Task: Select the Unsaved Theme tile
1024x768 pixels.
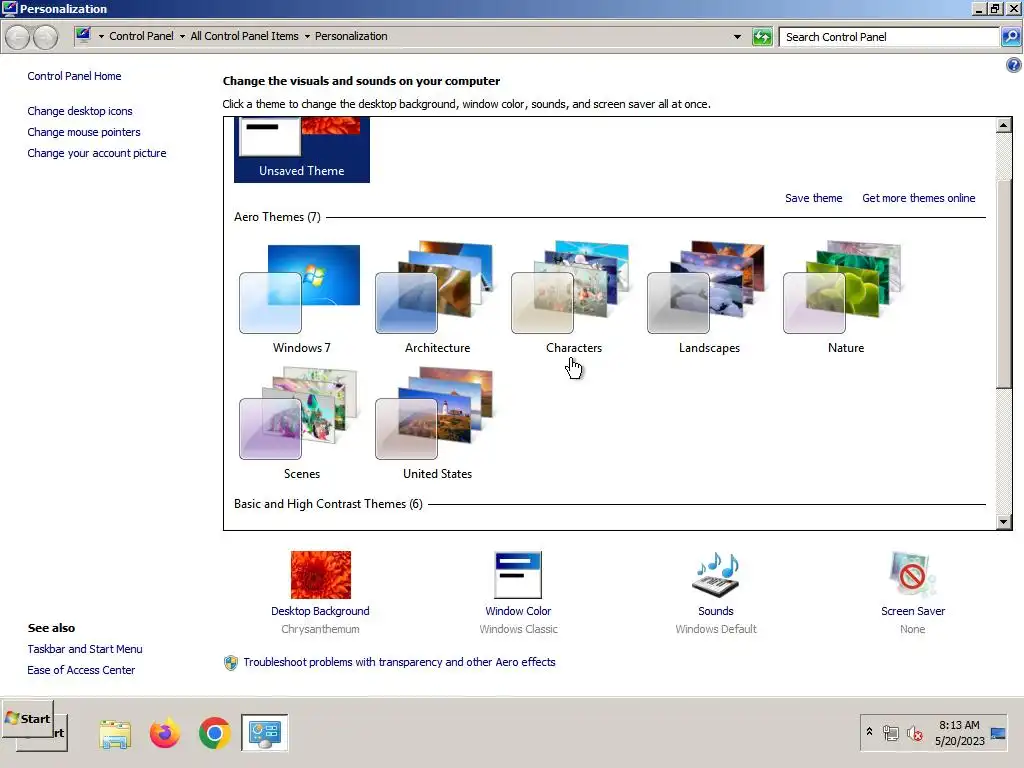Action: (302, 150)
